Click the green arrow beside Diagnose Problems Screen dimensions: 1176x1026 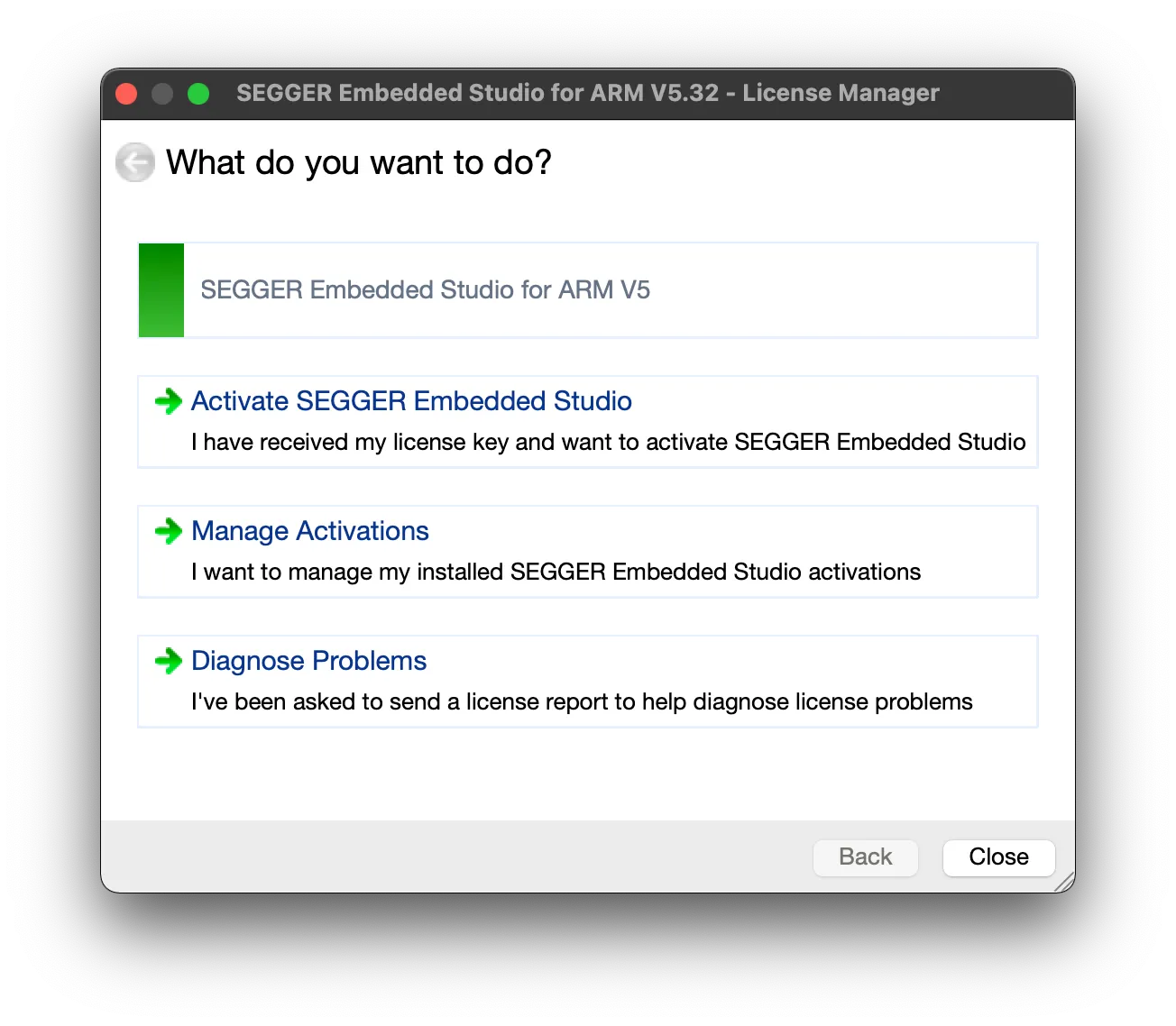pyautogui.click(x=169, y=661)
